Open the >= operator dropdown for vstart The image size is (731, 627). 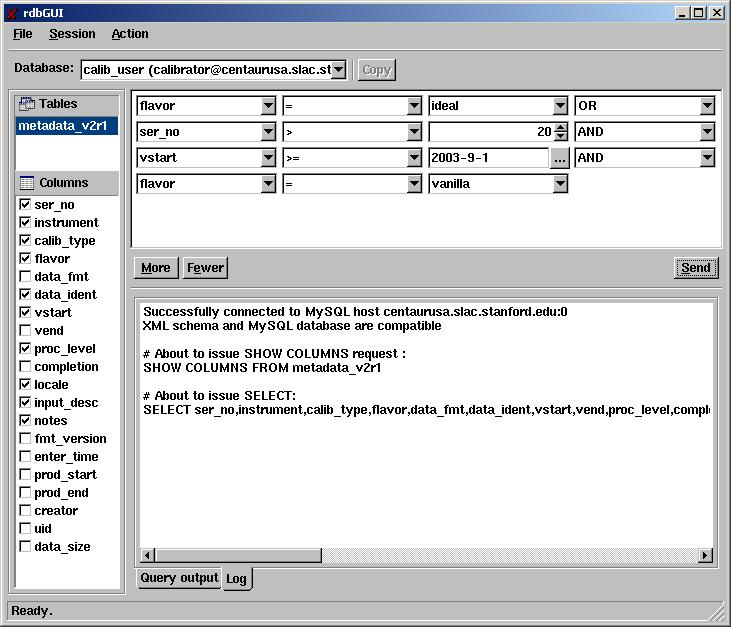414,158
